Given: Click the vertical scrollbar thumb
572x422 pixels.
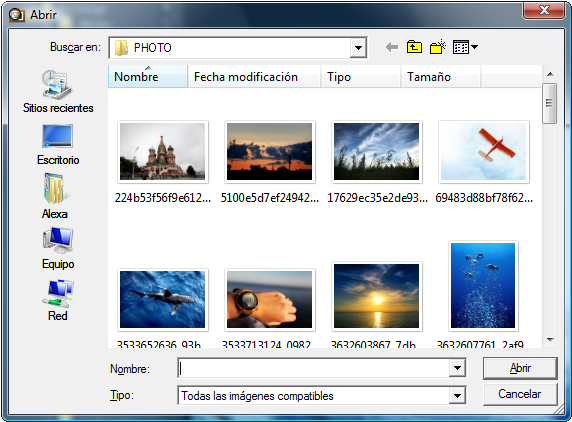Looking at the screenshot, I should [x=549, y=103].
